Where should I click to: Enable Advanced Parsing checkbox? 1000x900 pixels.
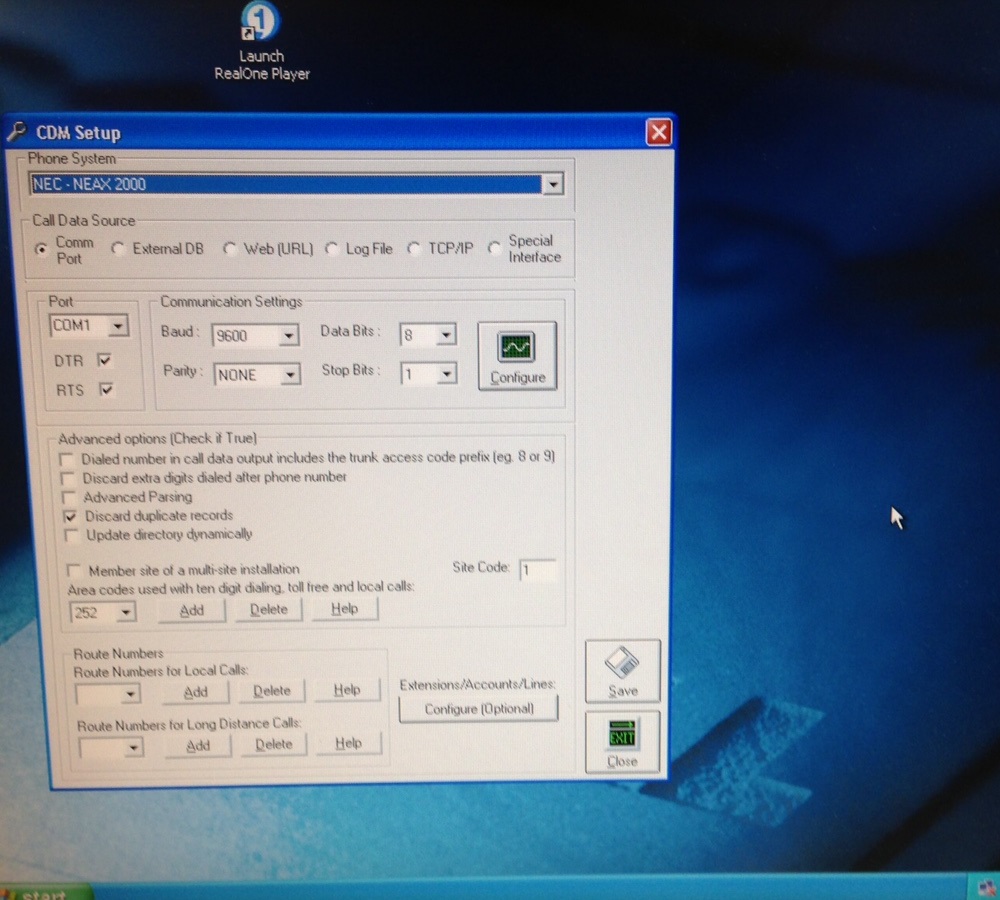click(x=68, y=497)
